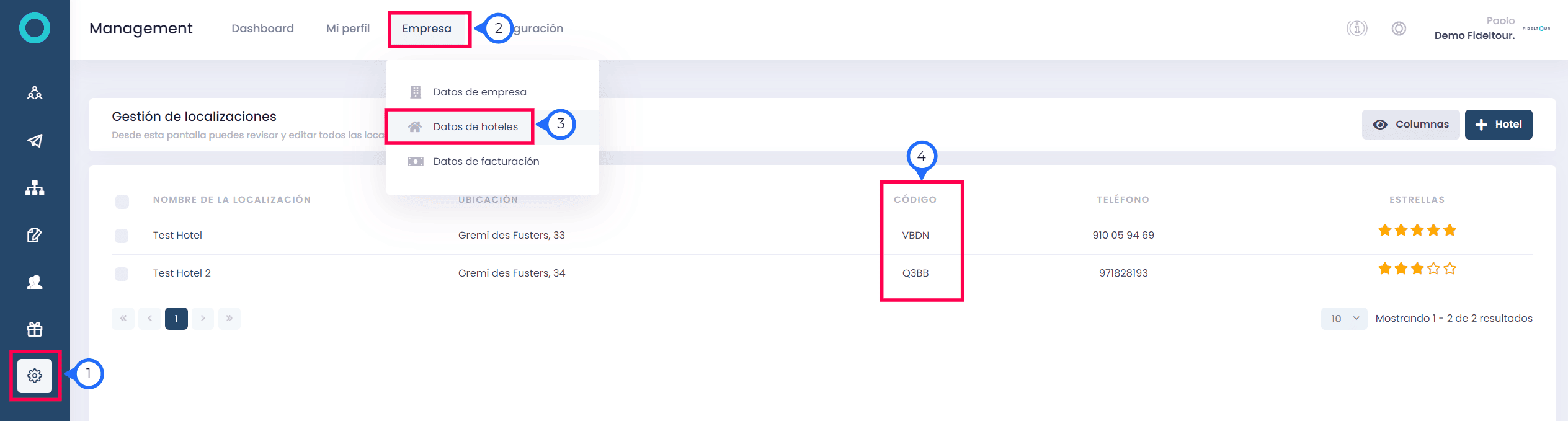Go to pagination page 1

coord(176,318)
